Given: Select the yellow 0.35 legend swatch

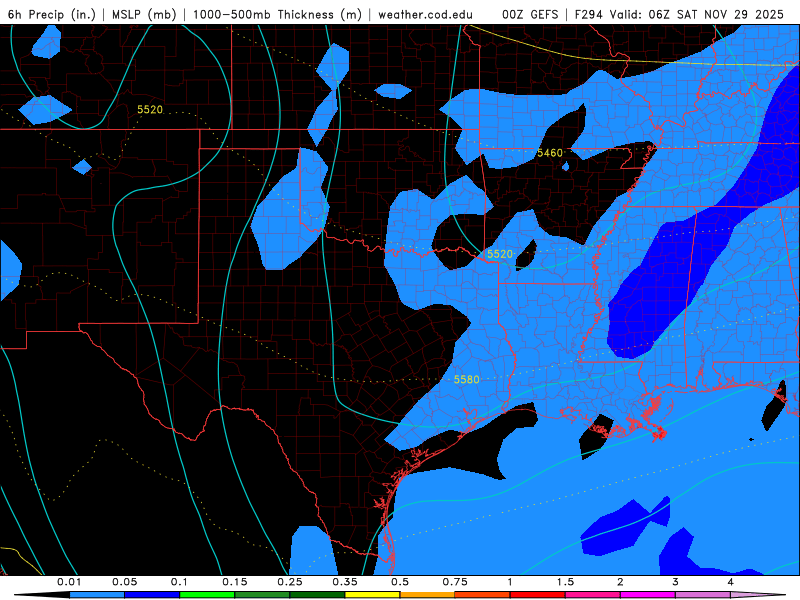Looking at the screenshot, I should [x=372, y=595].
